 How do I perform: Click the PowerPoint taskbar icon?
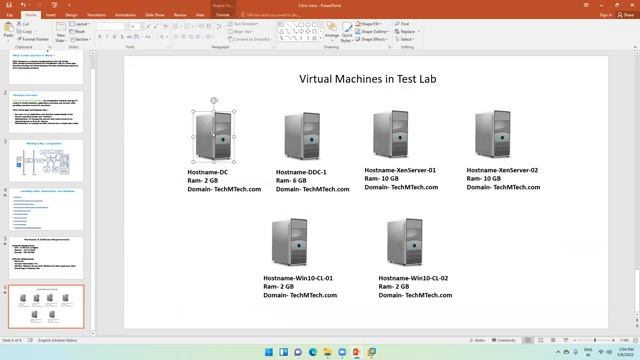357,352
